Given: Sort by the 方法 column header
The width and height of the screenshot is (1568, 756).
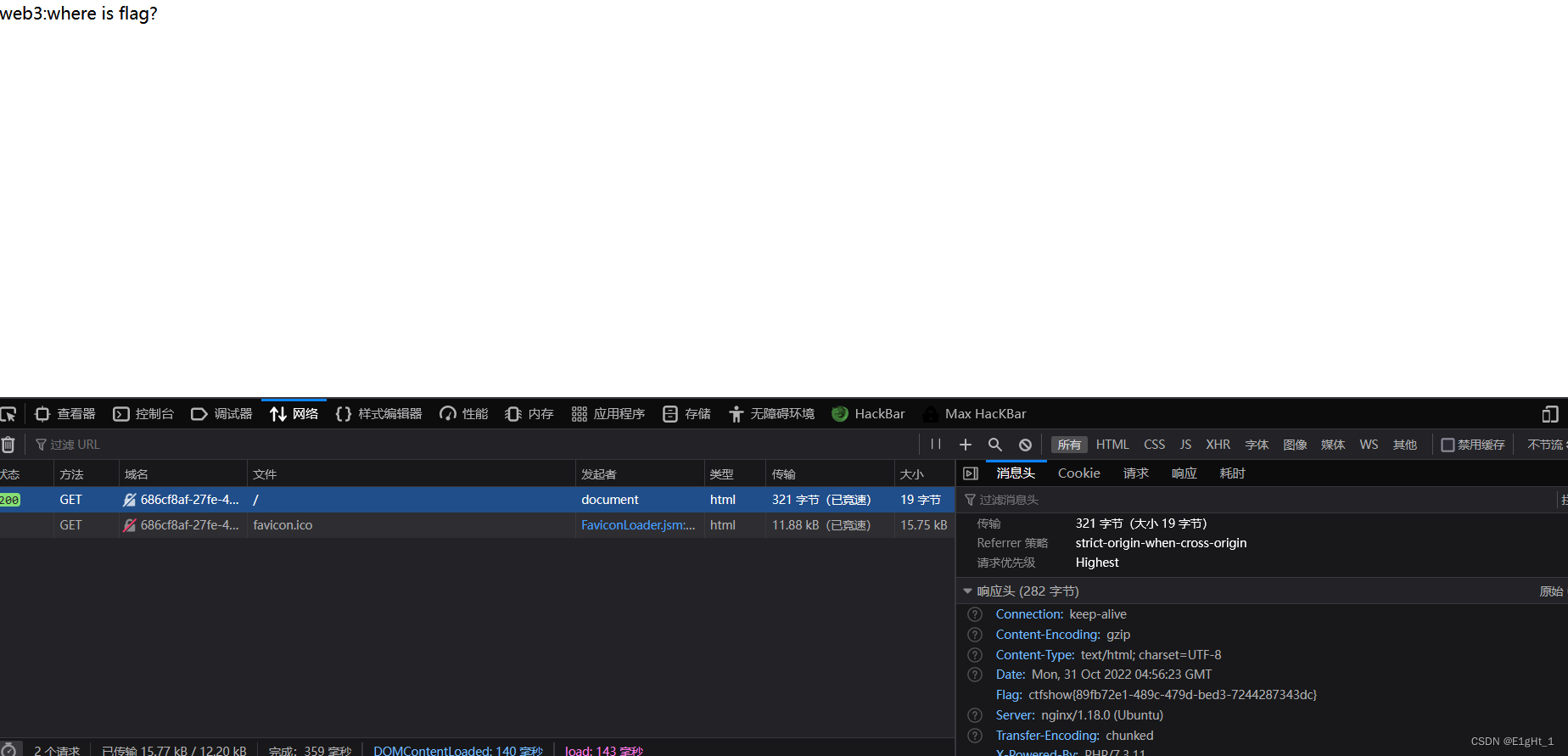Looking at the screenshot, I should click(86, 474).
